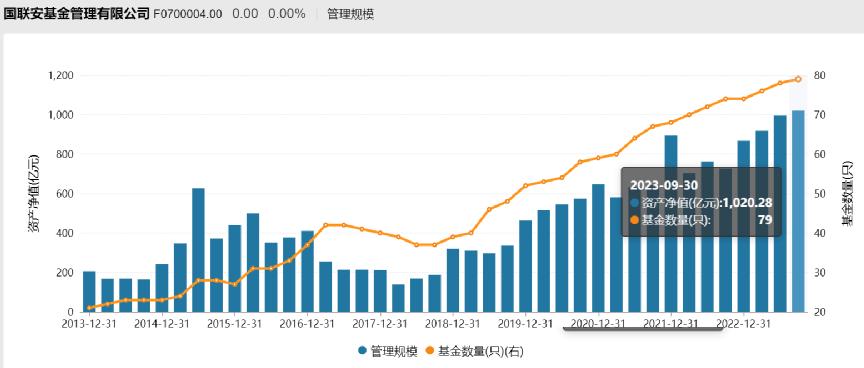The width and height of the screenshot is (864, 368).
Task: Click the gray horizontal scrollbar under axis
Action: (642, 329)
